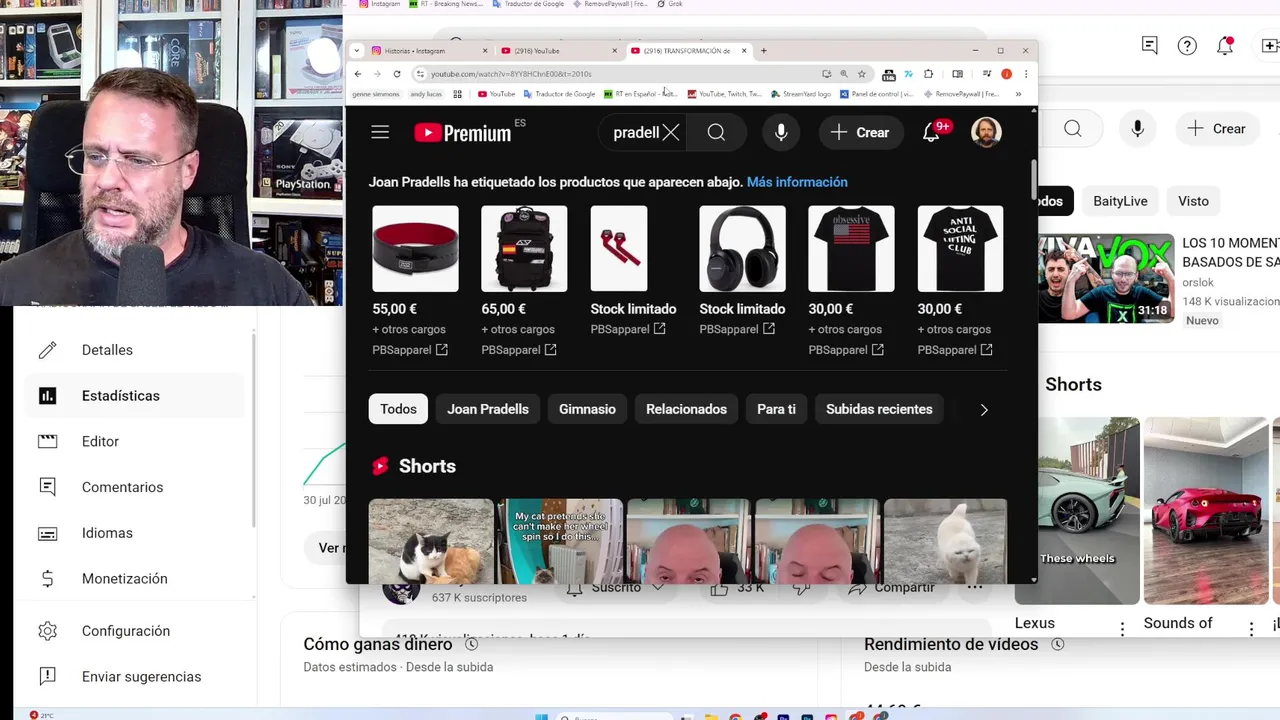Open Configuración gear in Studio sidebar

pyautogui.click(x=47, y=631)
